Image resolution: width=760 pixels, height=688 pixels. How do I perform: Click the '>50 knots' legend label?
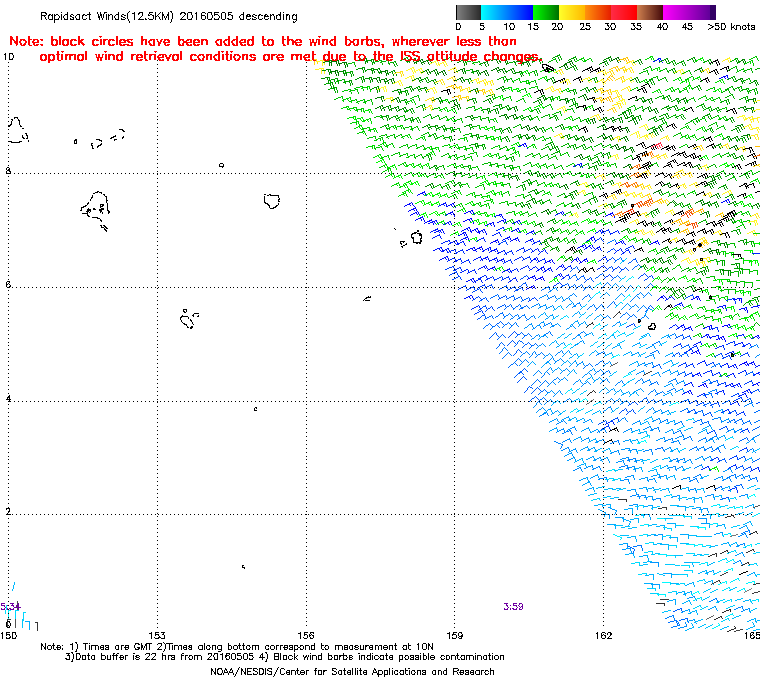[731, 27]
